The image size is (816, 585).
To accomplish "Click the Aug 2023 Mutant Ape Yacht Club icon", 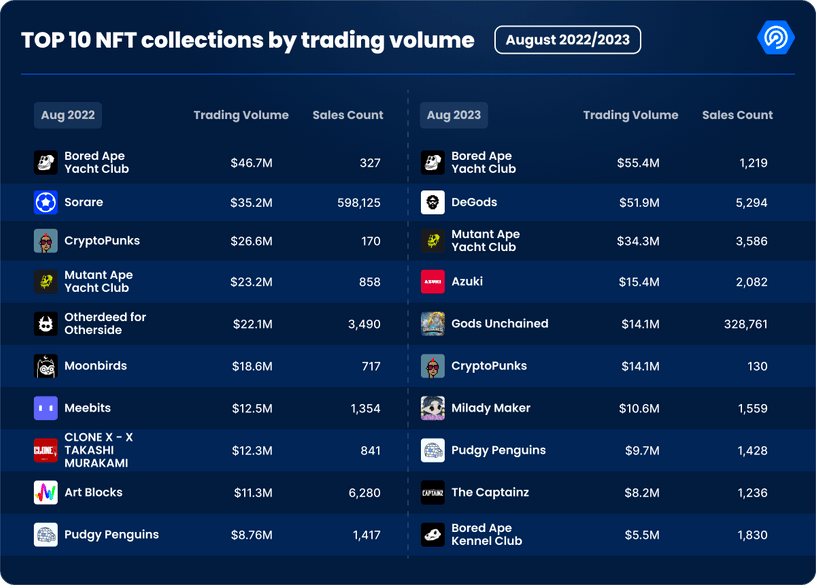I will (x=433, y=241).
